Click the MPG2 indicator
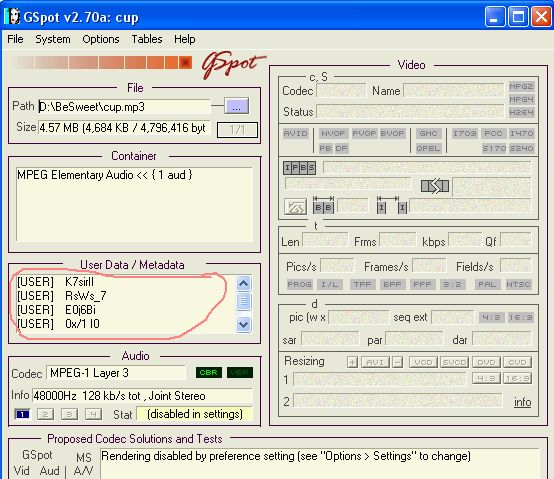Screen dimensions: 554x479 [x=521, y=87]
